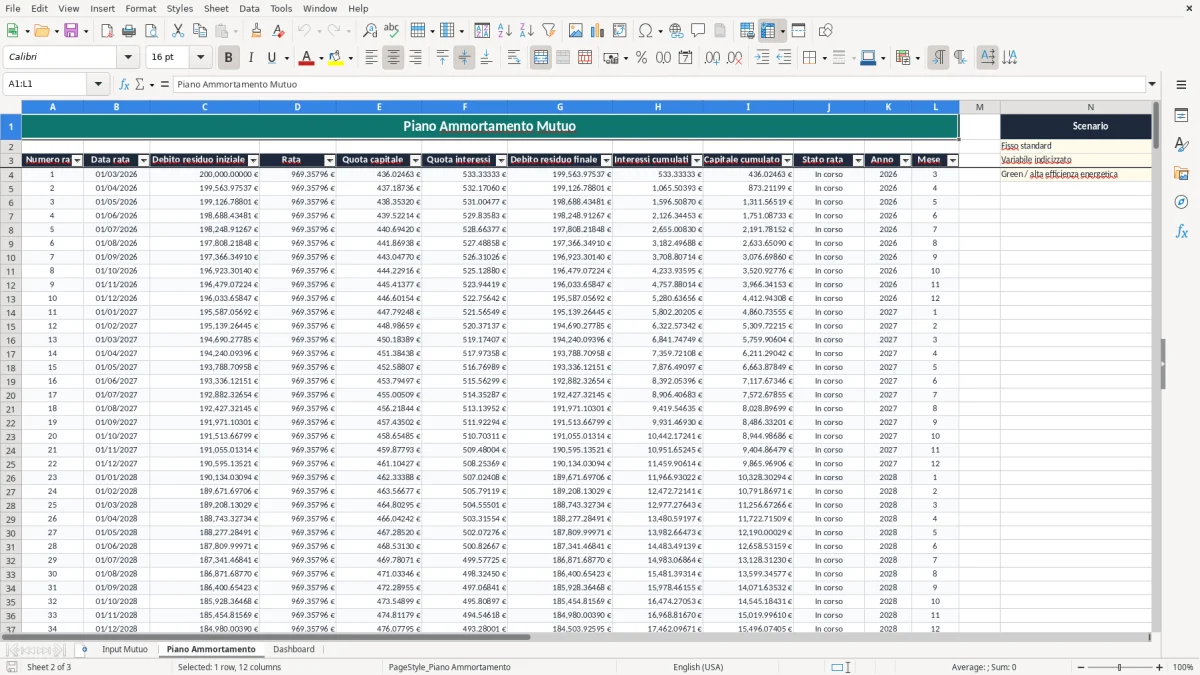Open filter dropdown for Stato rata column
Image resolution: width=1200 pixels, height=675 pixels.
(x=858, y=160)
